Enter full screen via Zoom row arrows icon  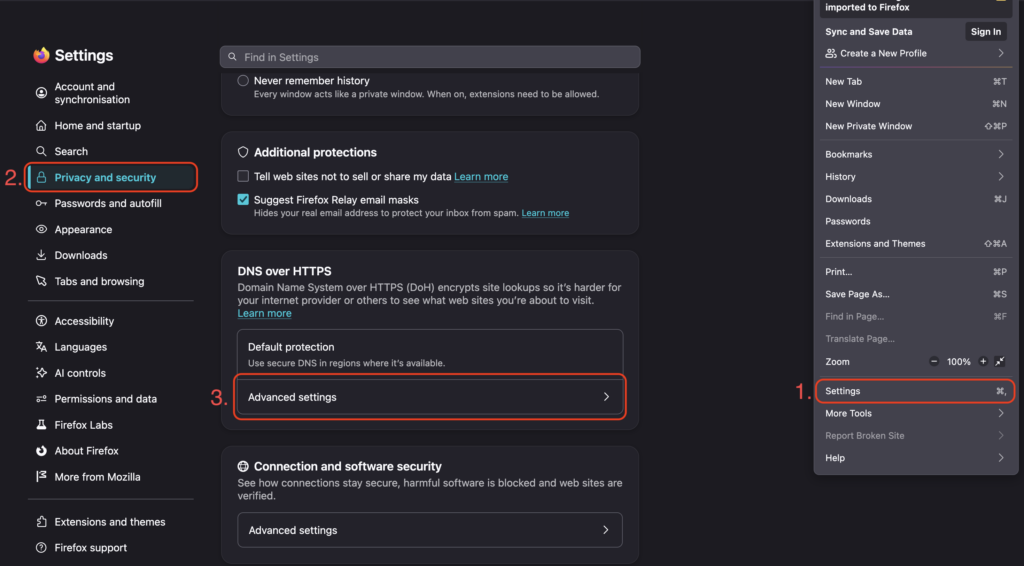pos(1000,362)
